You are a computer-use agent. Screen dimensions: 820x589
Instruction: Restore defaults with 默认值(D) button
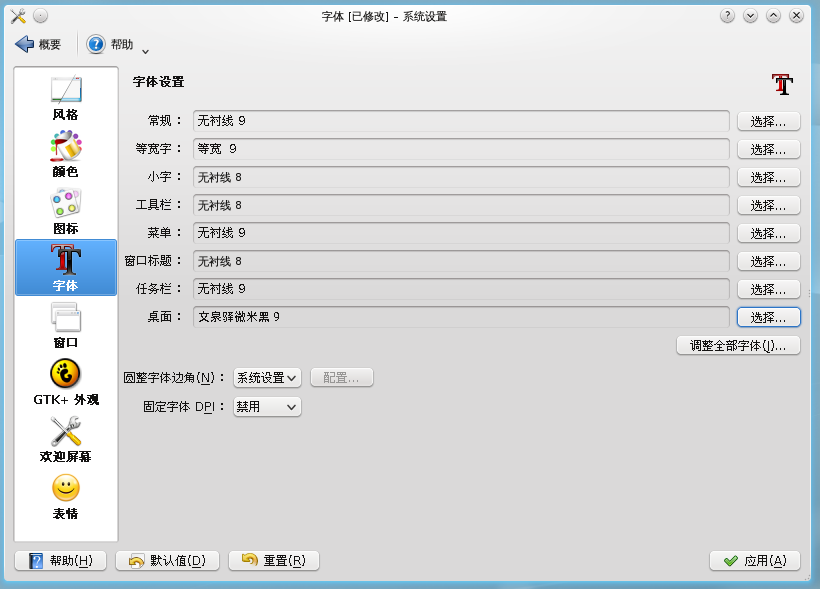tap(167, 561)
